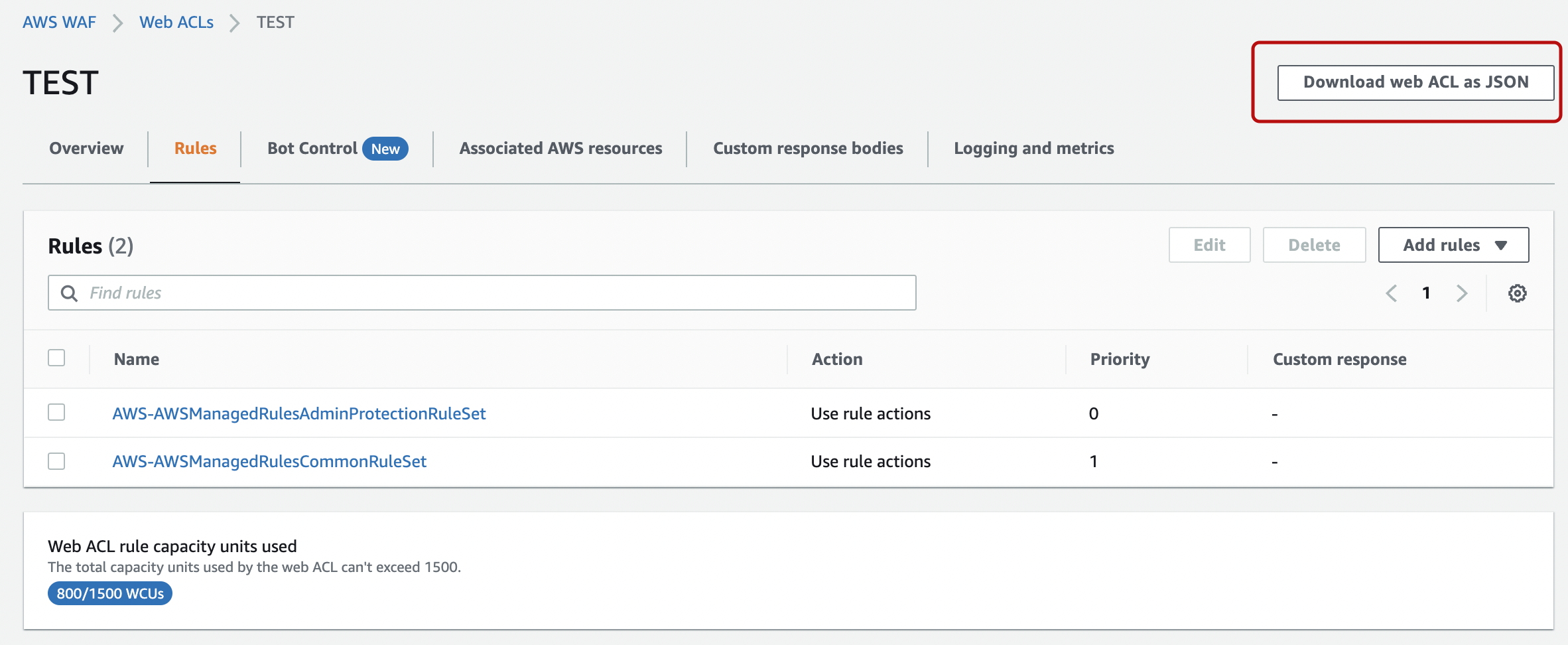
Task: Check the AdminProtectionRuleSet row checkbox
Action: tap(56, 412)
